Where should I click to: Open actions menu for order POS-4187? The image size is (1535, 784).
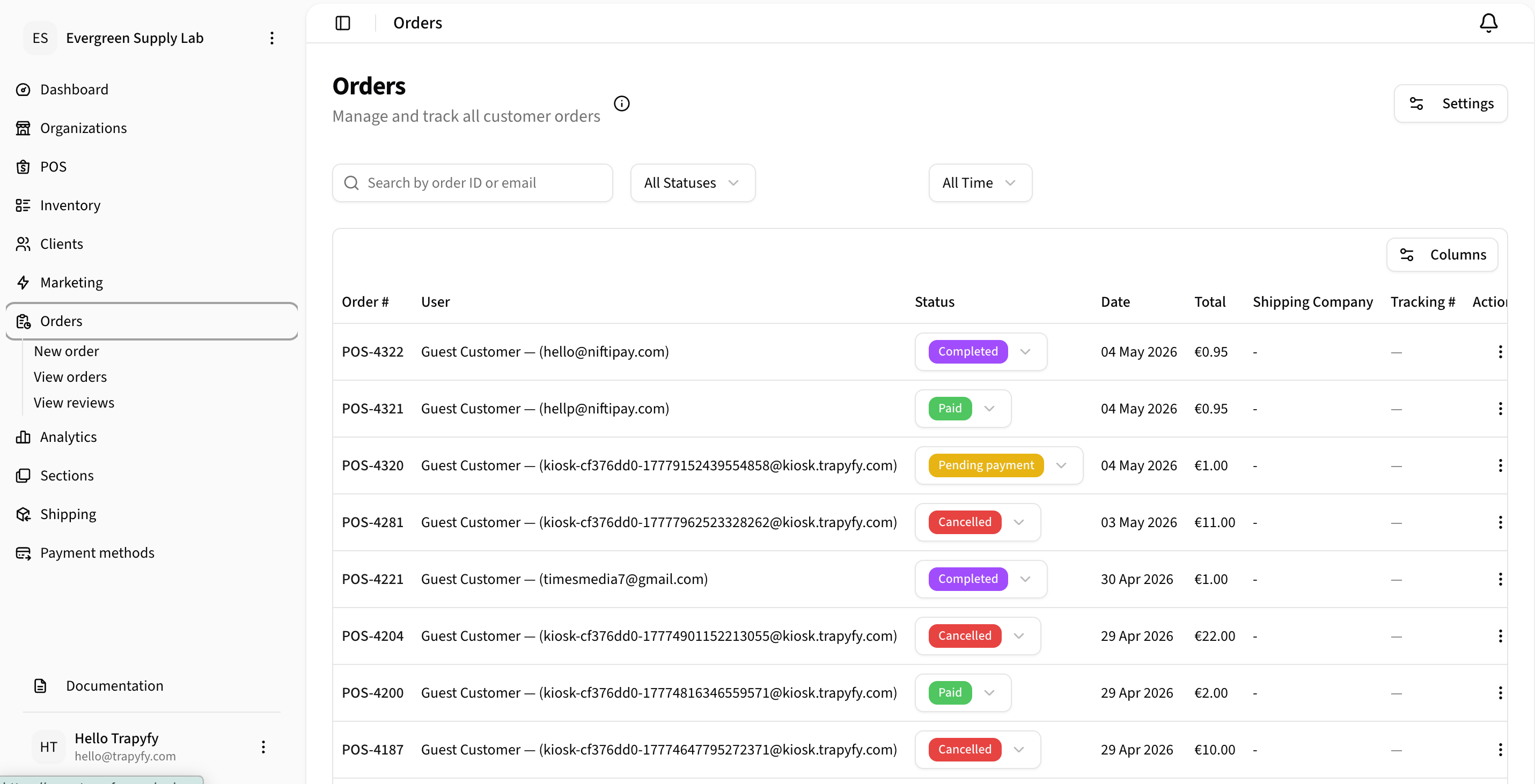point(1500,750)
